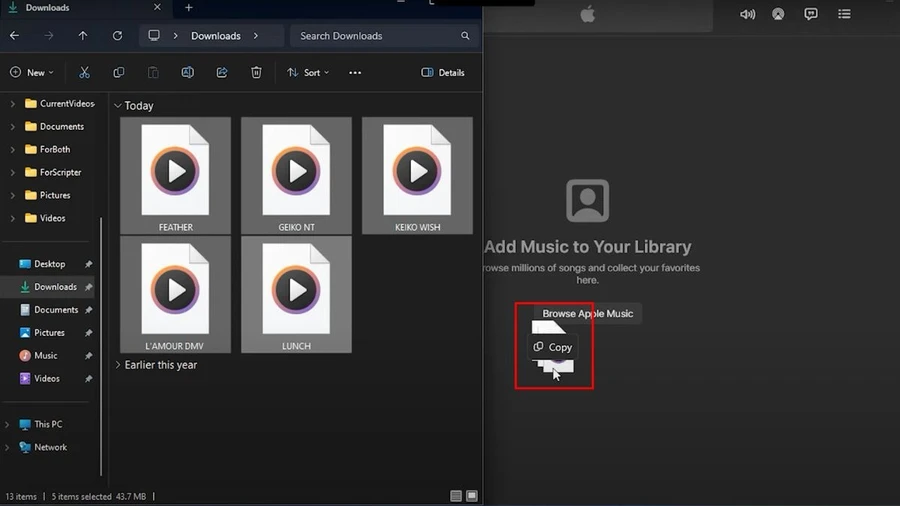Viewport: 900px width, 506px height.
Task: Click the Rename icon in Explorer toolbar
Action: coord(188,72)
